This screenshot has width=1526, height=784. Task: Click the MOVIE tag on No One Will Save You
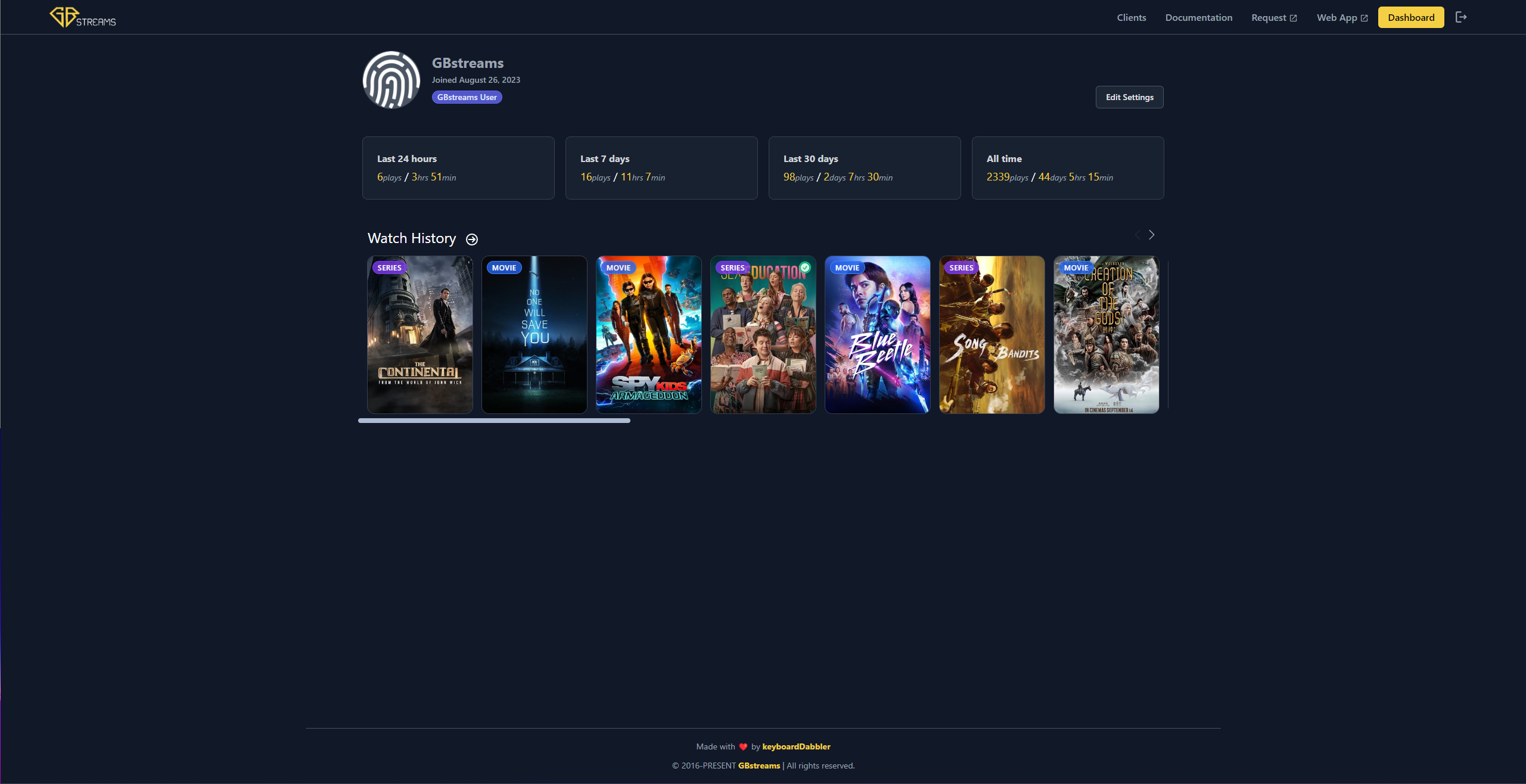tap(504, 267)
